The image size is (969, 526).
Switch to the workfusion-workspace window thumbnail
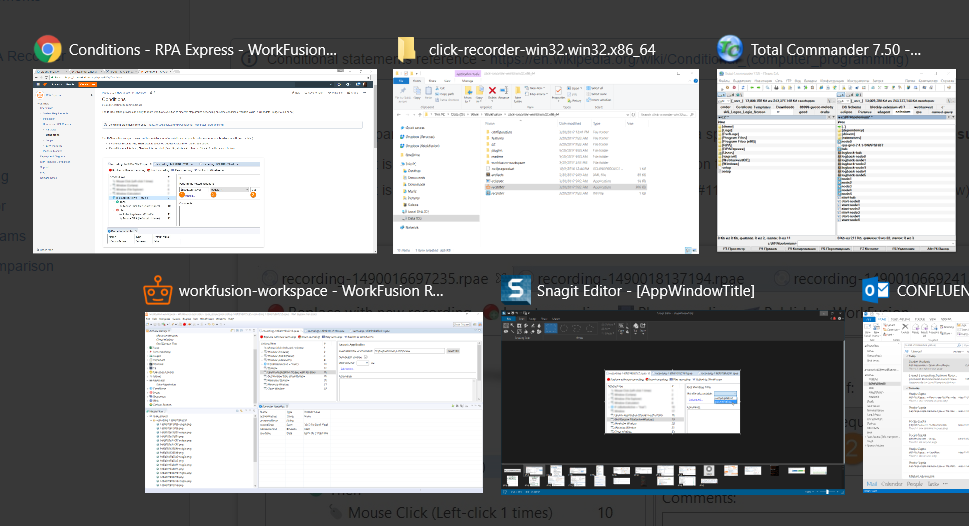click(x=314, y=402)
